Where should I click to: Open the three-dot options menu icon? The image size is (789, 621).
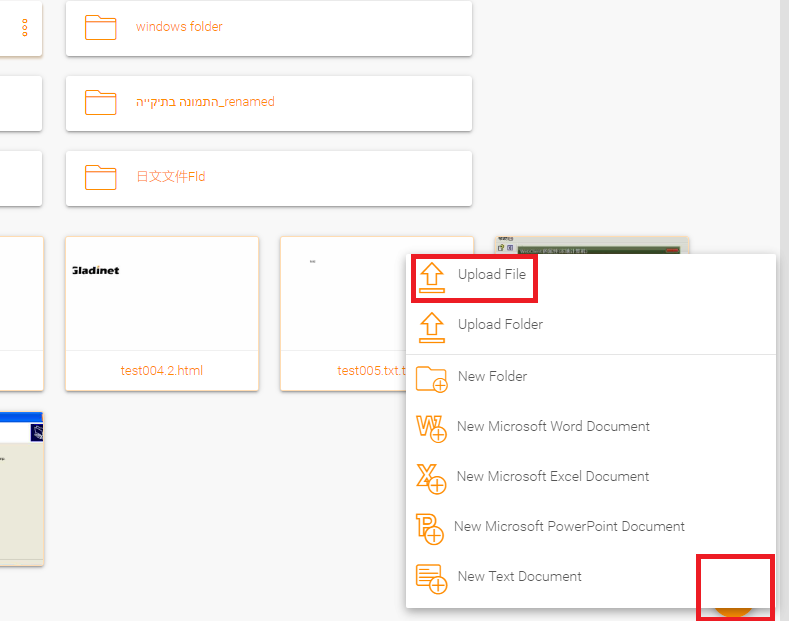coord(25,28)
